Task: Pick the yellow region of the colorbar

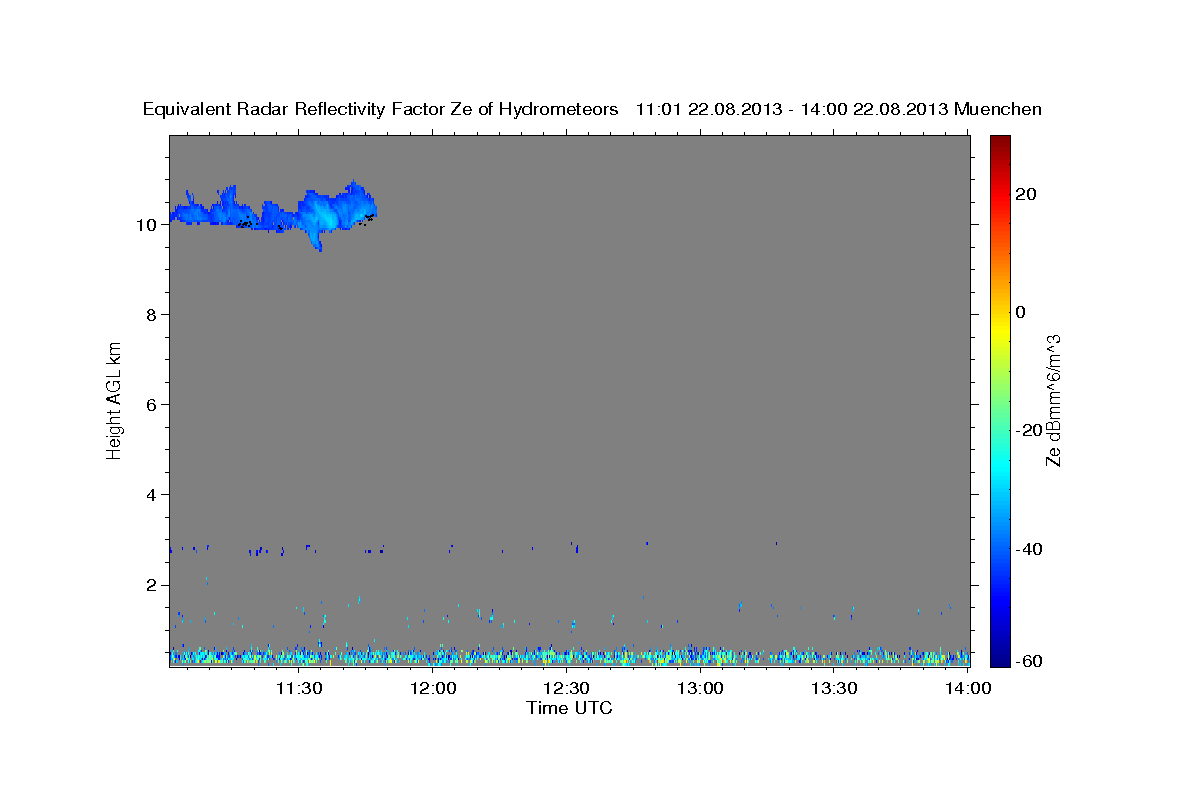Action: point(1000,330)
